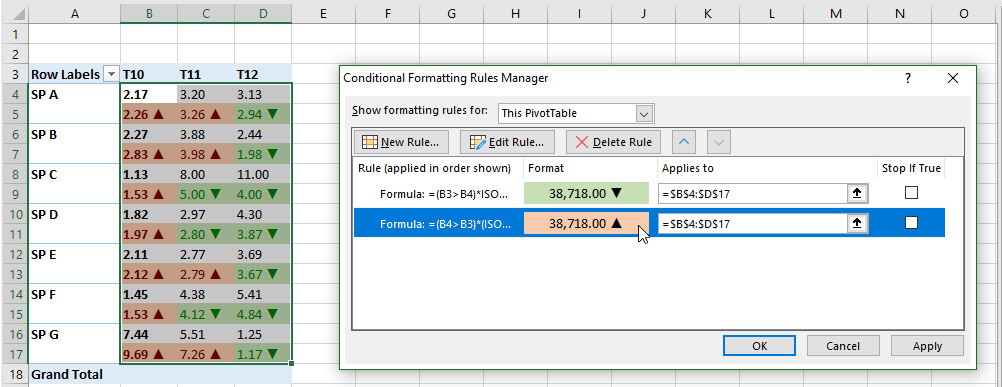Select the orange format preview swatch
This screenshot has height=387, width=1002.
click(586, 223)
